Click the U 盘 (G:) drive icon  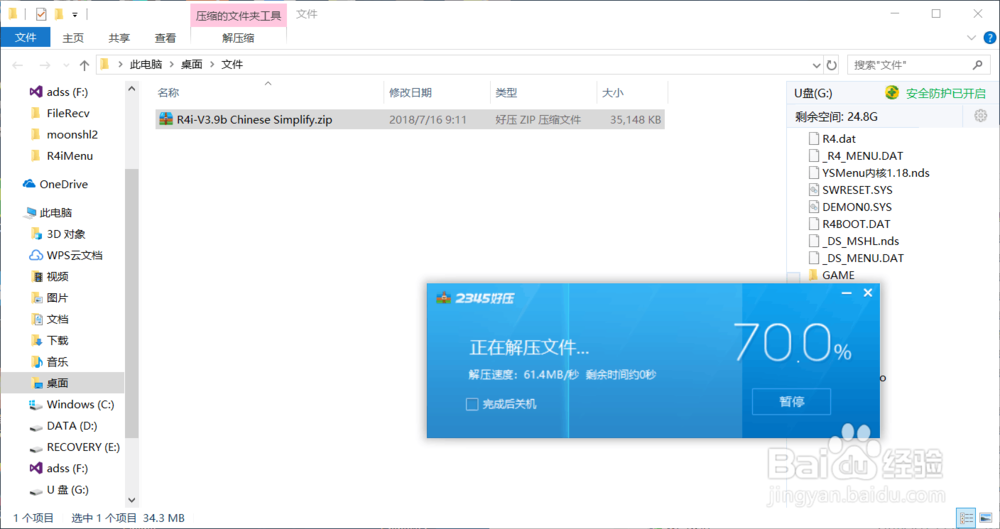coord(36,491)
